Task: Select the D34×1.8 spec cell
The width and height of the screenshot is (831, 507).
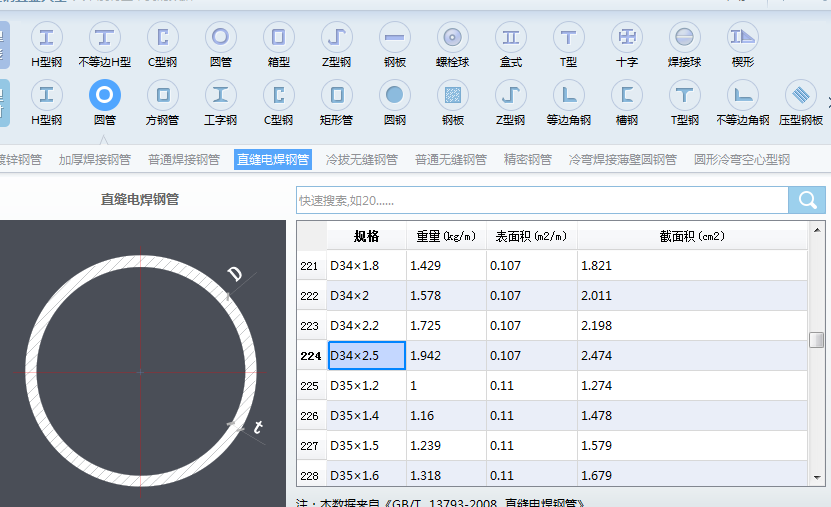Action: (366, 265)
